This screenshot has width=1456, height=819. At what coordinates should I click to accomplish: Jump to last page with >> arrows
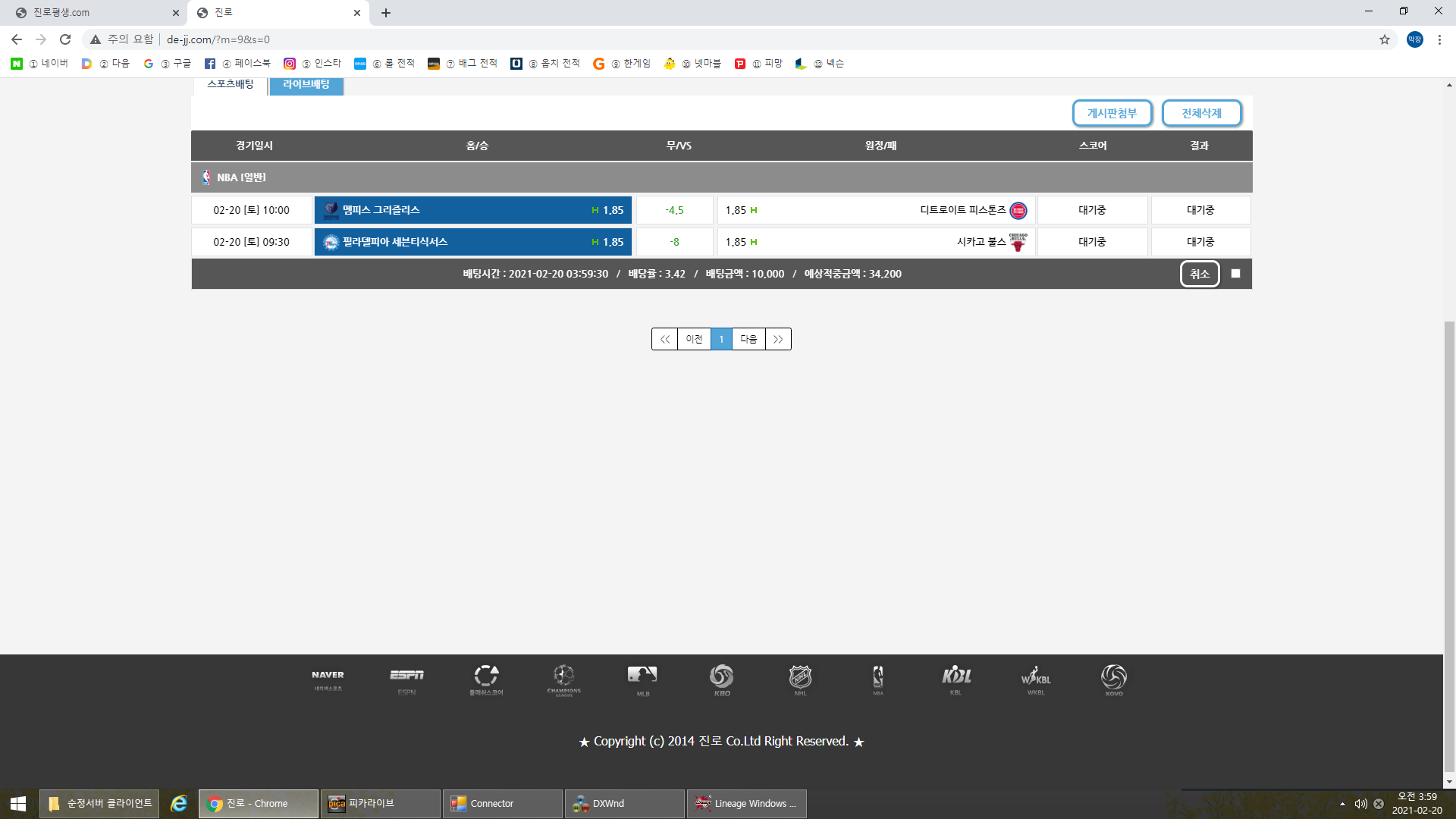coord(778,339)
